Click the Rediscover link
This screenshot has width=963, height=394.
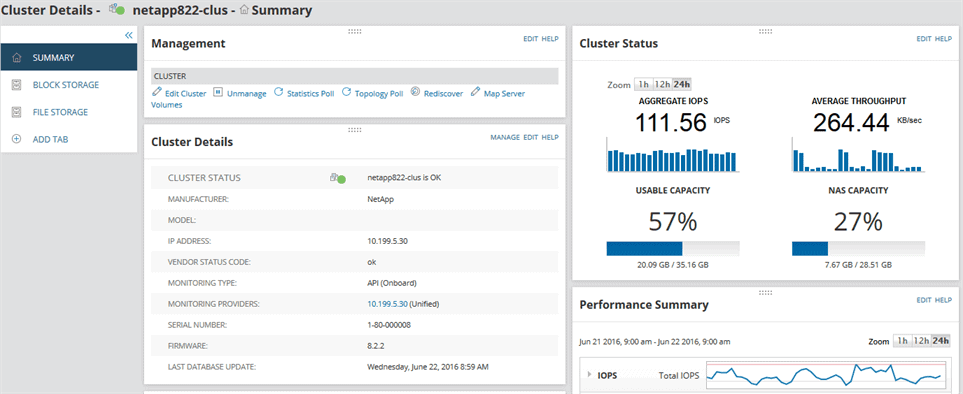443,94
